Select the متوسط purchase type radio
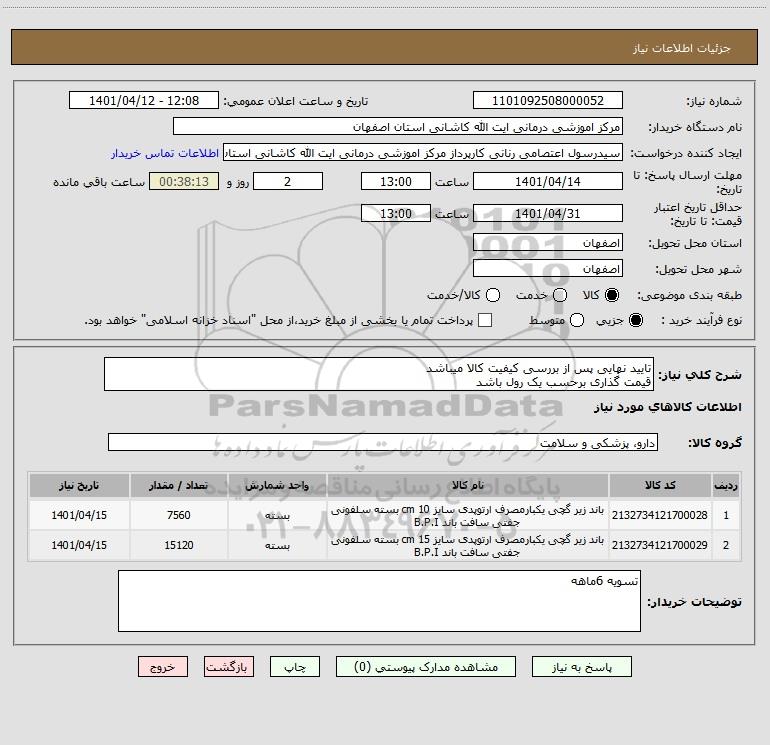 (577, 320)
